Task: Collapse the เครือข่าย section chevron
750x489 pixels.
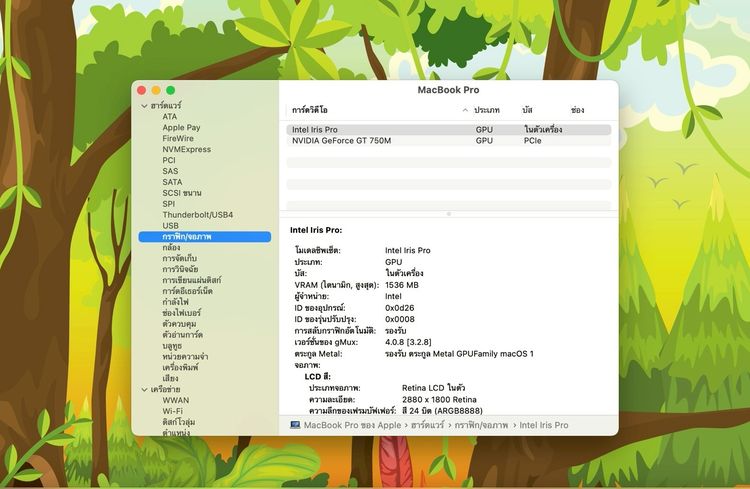Action: pyautogui.click(x=144, y=390)
